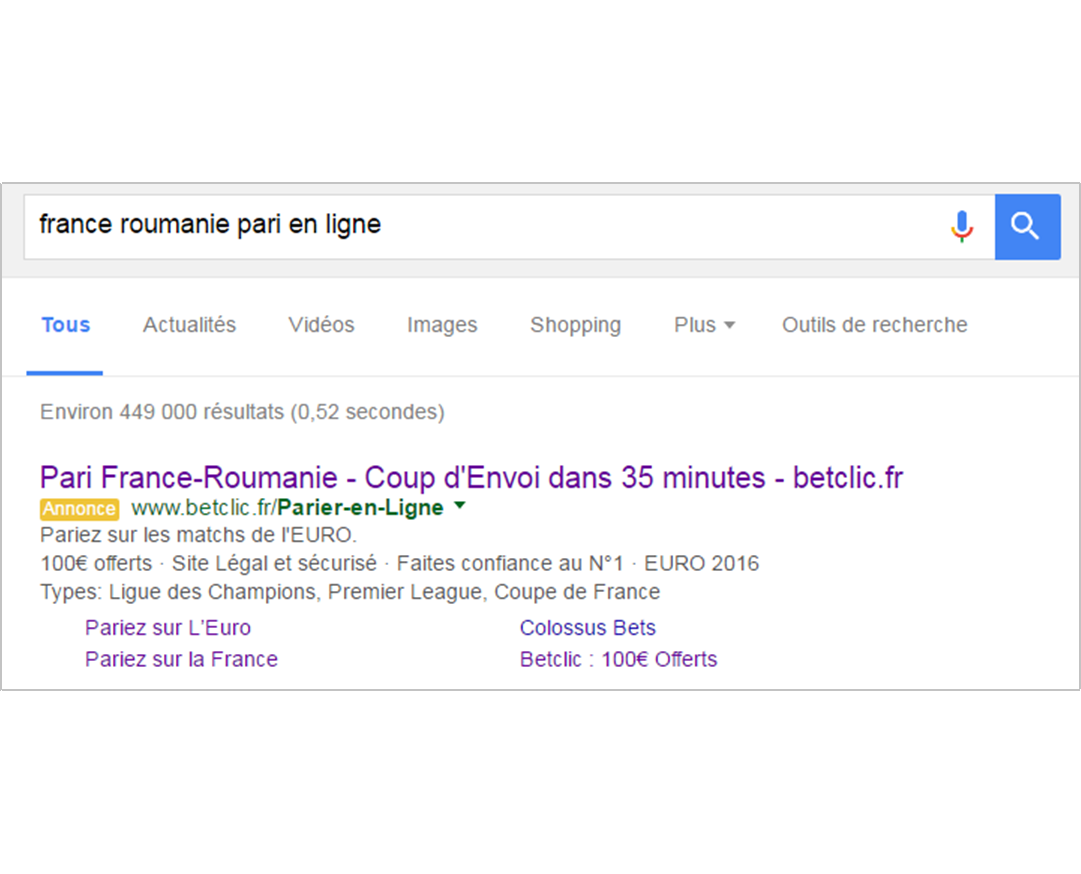Screen dimensions: 1081x874
Task: Open the Images search results
Action: (x=441, y=325)
